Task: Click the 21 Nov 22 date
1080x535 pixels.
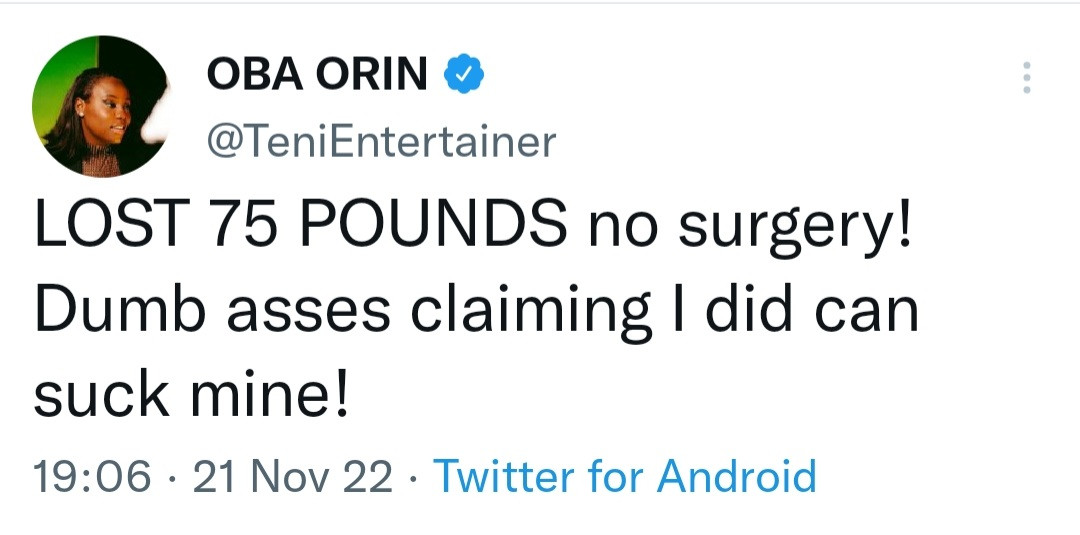Action: [x=292, y=476]
